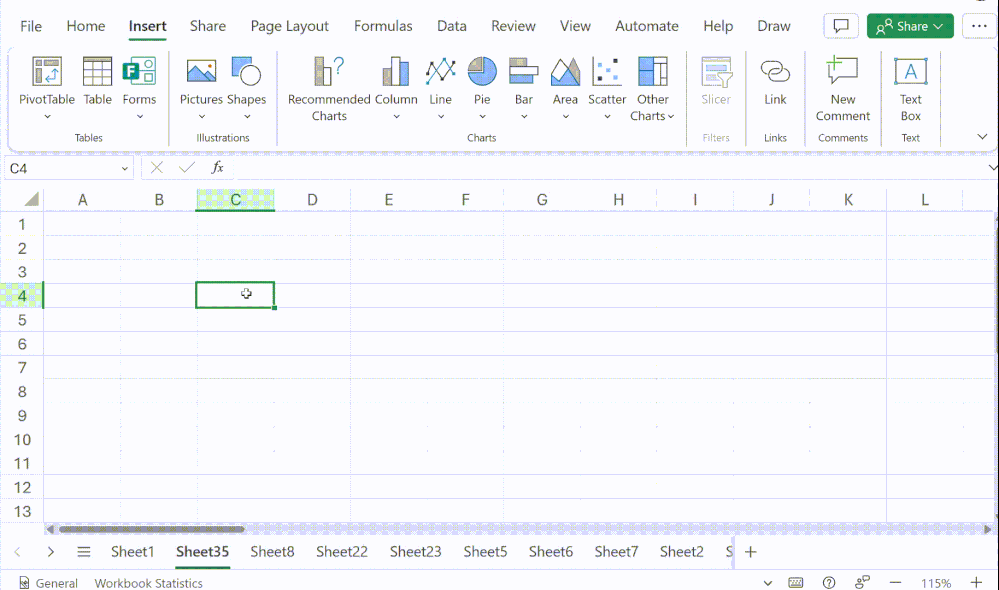Click the insert function fx icon

[217, 168]
